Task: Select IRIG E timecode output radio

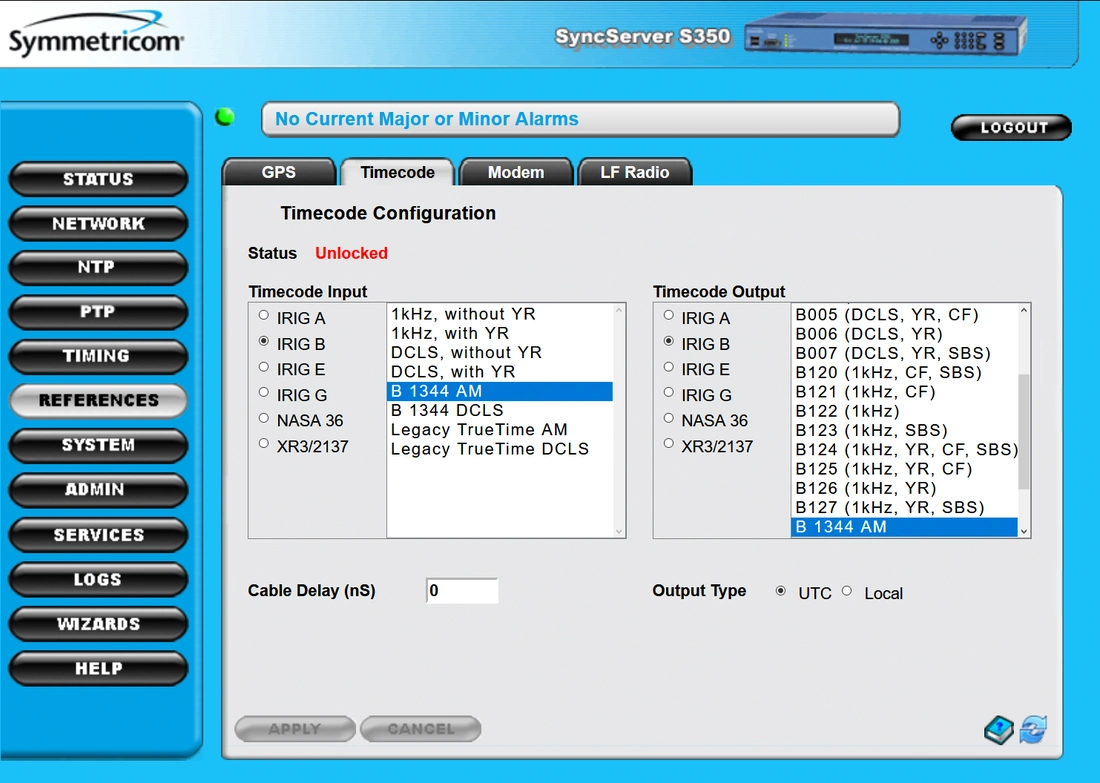Action: 669,367
